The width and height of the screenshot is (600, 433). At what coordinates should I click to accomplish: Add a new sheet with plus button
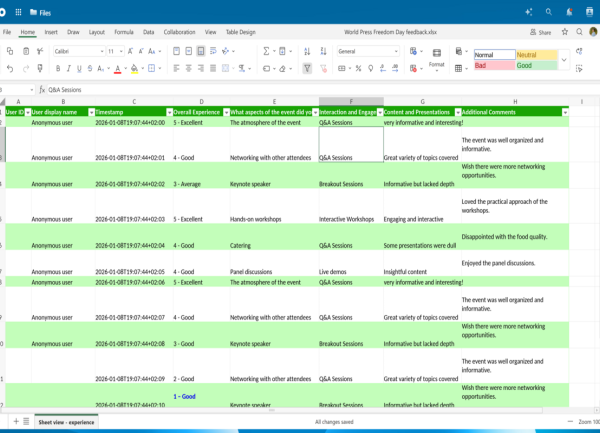coord(16,422)
